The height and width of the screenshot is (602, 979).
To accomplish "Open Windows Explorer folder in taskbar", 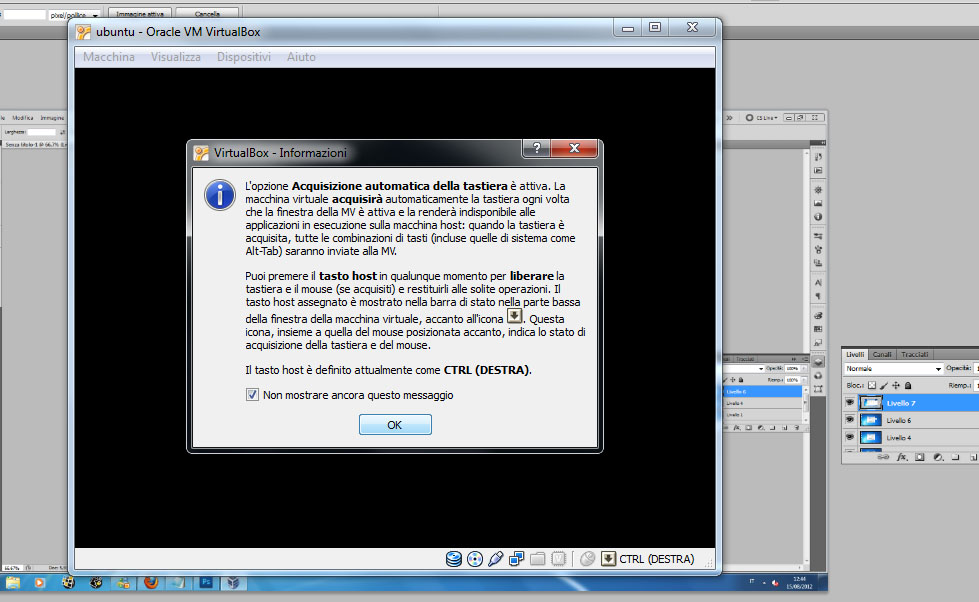I will (12, 583).
